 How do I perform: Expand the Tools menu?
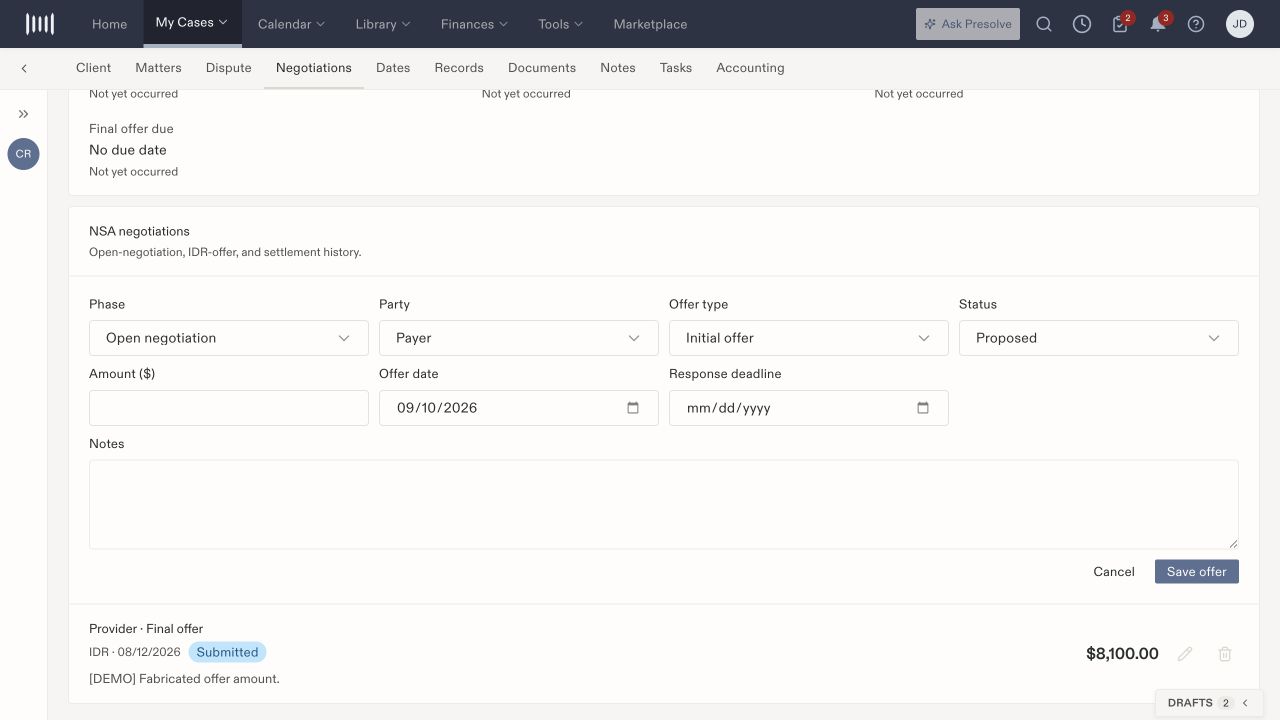(560, 24)
